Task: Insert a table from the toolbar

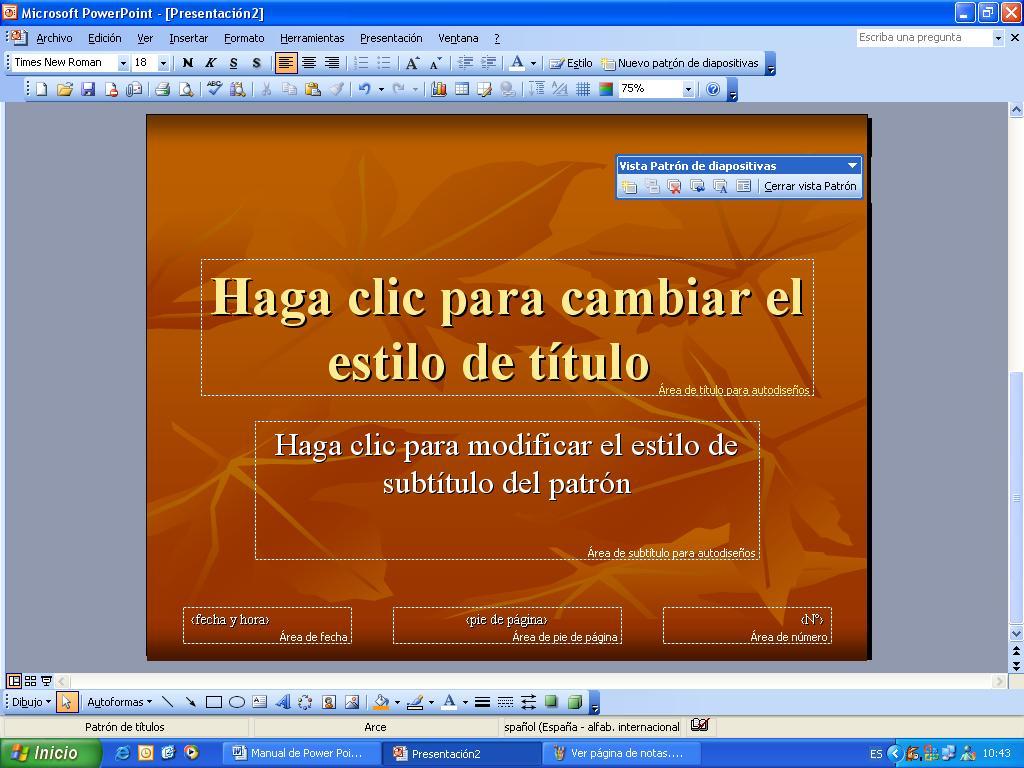Action: coord(462,89)
